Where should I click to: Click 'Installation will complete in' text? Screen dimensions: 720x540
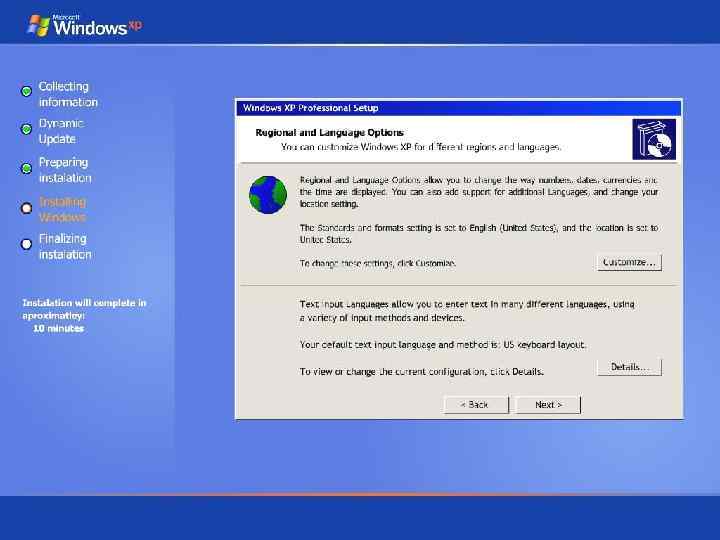pyautogui.click(x=84, y=303)
